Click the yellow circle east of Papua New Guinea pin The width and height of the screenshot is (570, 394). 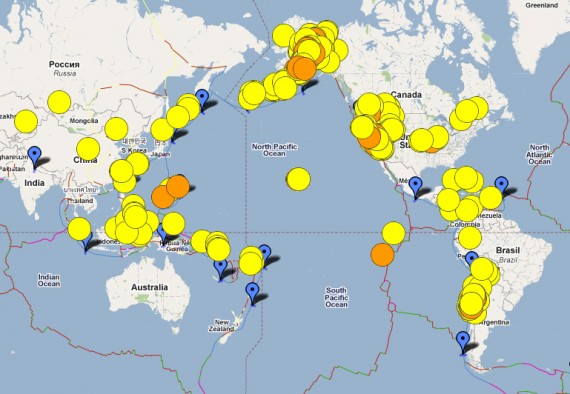[173, 224]
